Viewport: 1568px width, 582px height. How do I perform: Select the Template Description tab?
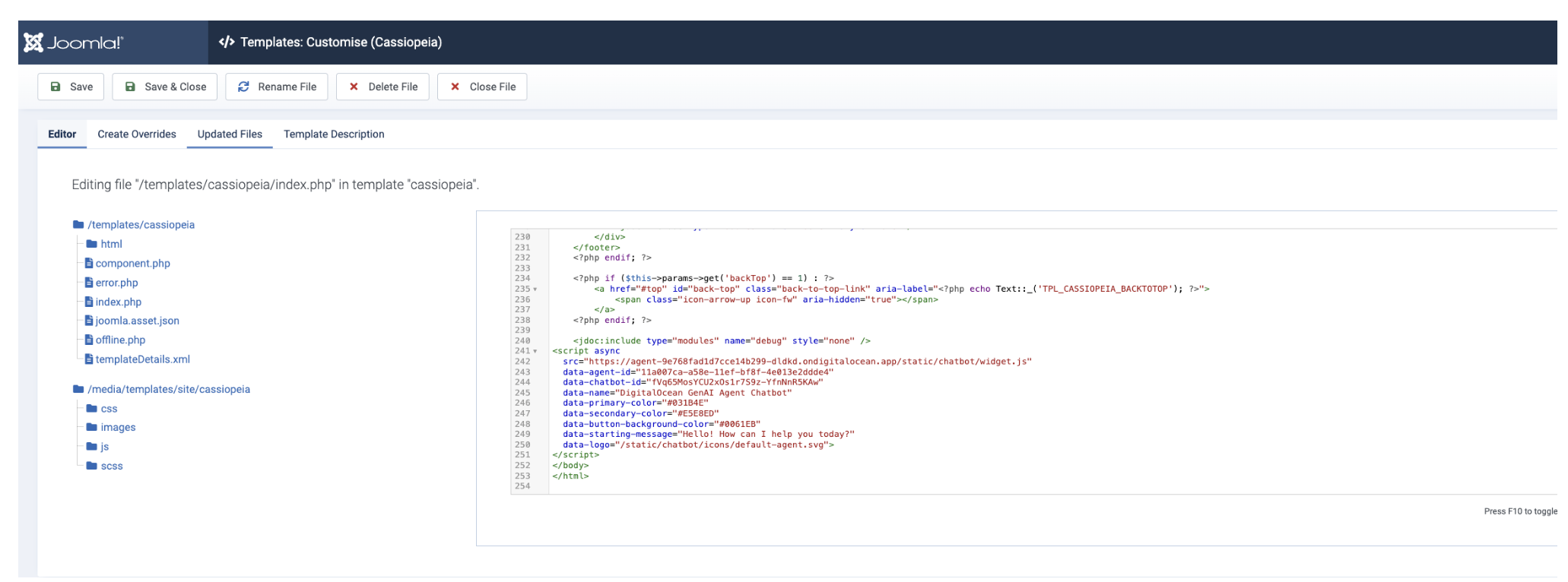click(334, 134)
